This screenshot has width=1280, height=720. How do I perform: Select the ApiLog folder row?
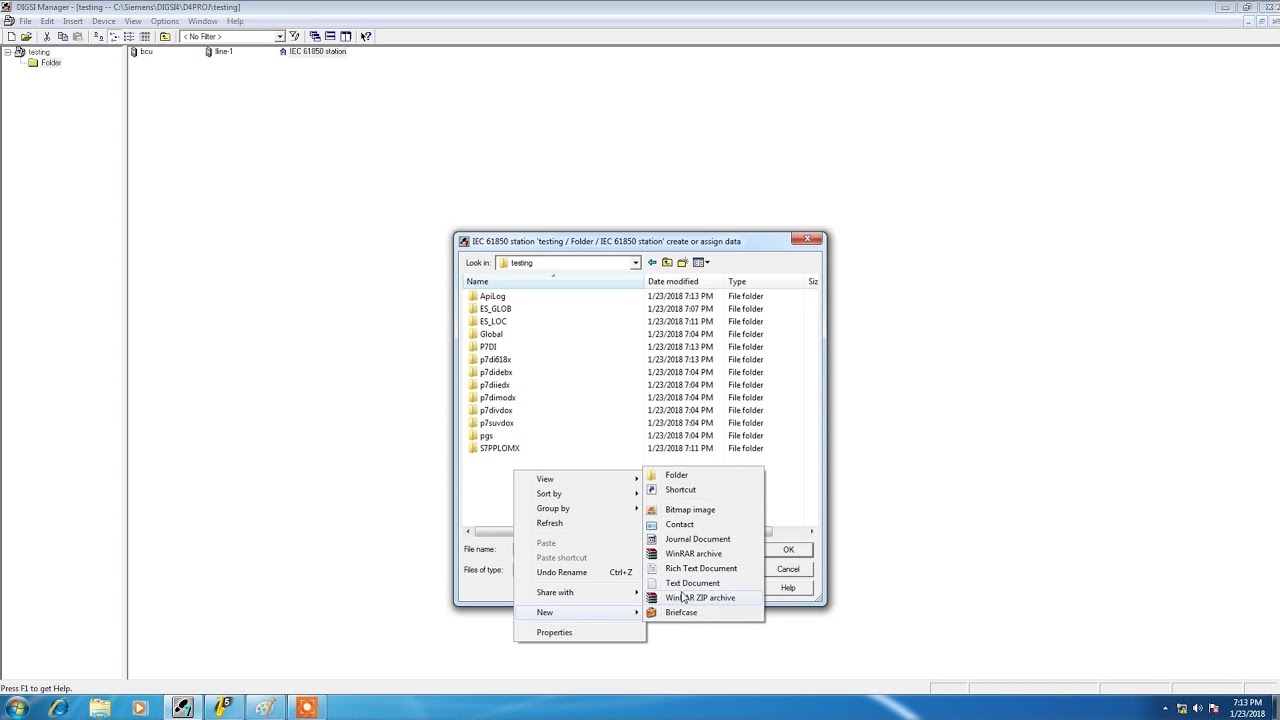click(x=640, y=296)
